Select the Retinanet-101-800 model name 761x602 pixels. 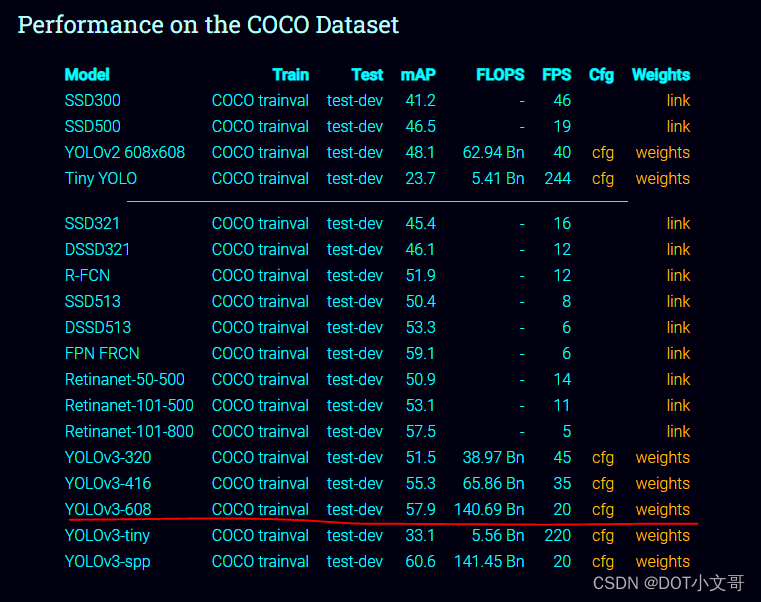tap(129, 431)
